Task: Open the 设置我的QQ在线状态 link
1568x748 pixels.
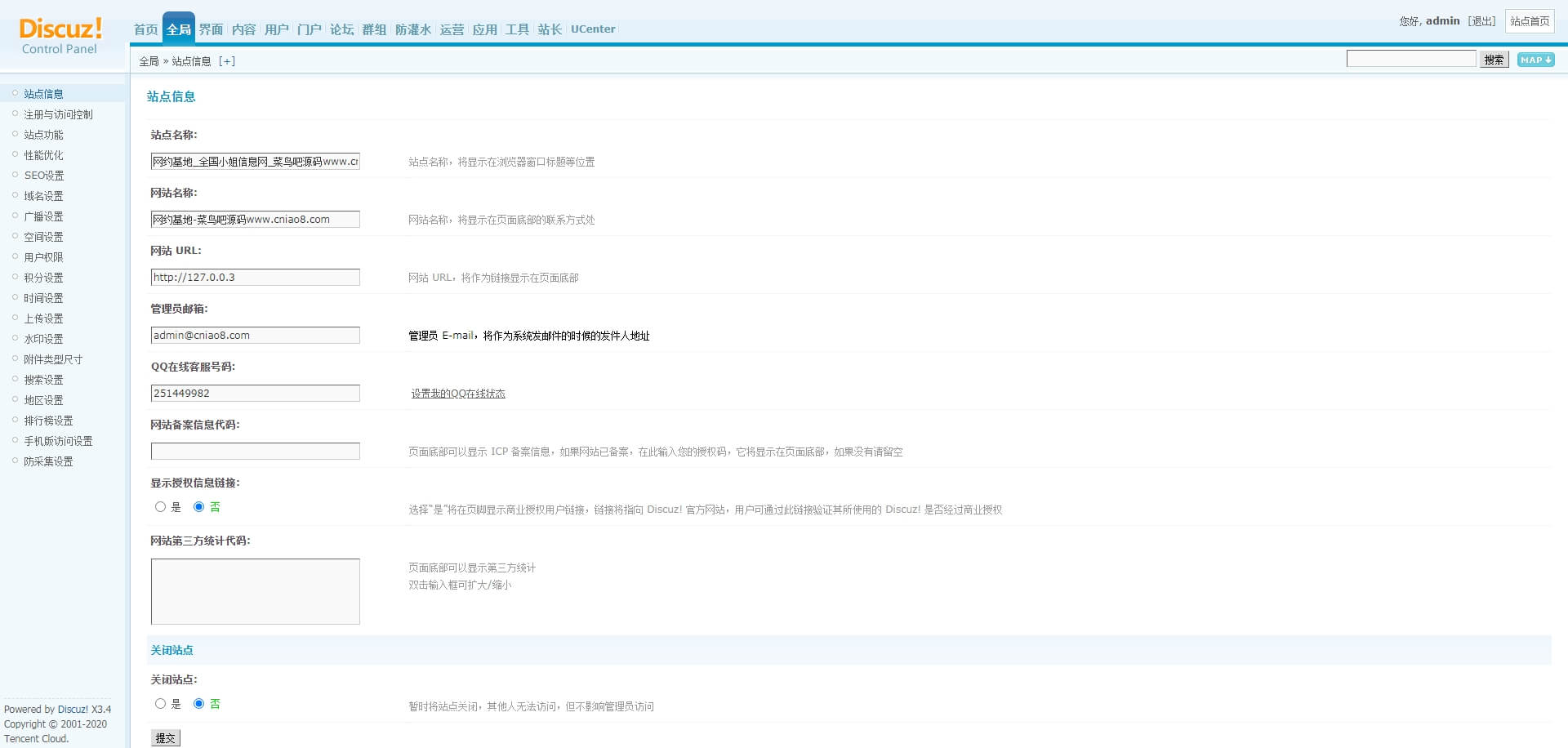Action: (458, 394)
